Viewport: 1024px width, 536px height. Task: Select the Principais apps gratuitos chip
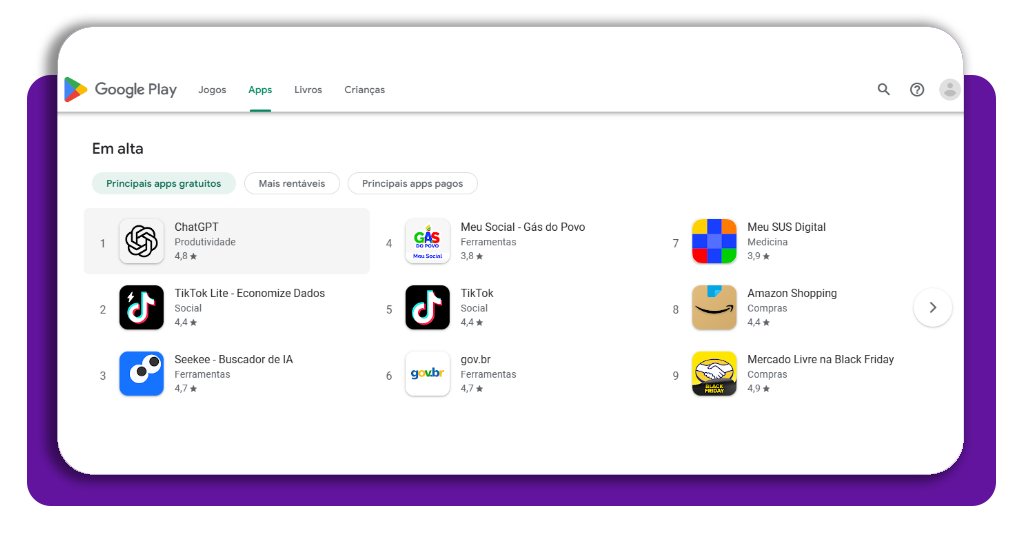(163, 183)
